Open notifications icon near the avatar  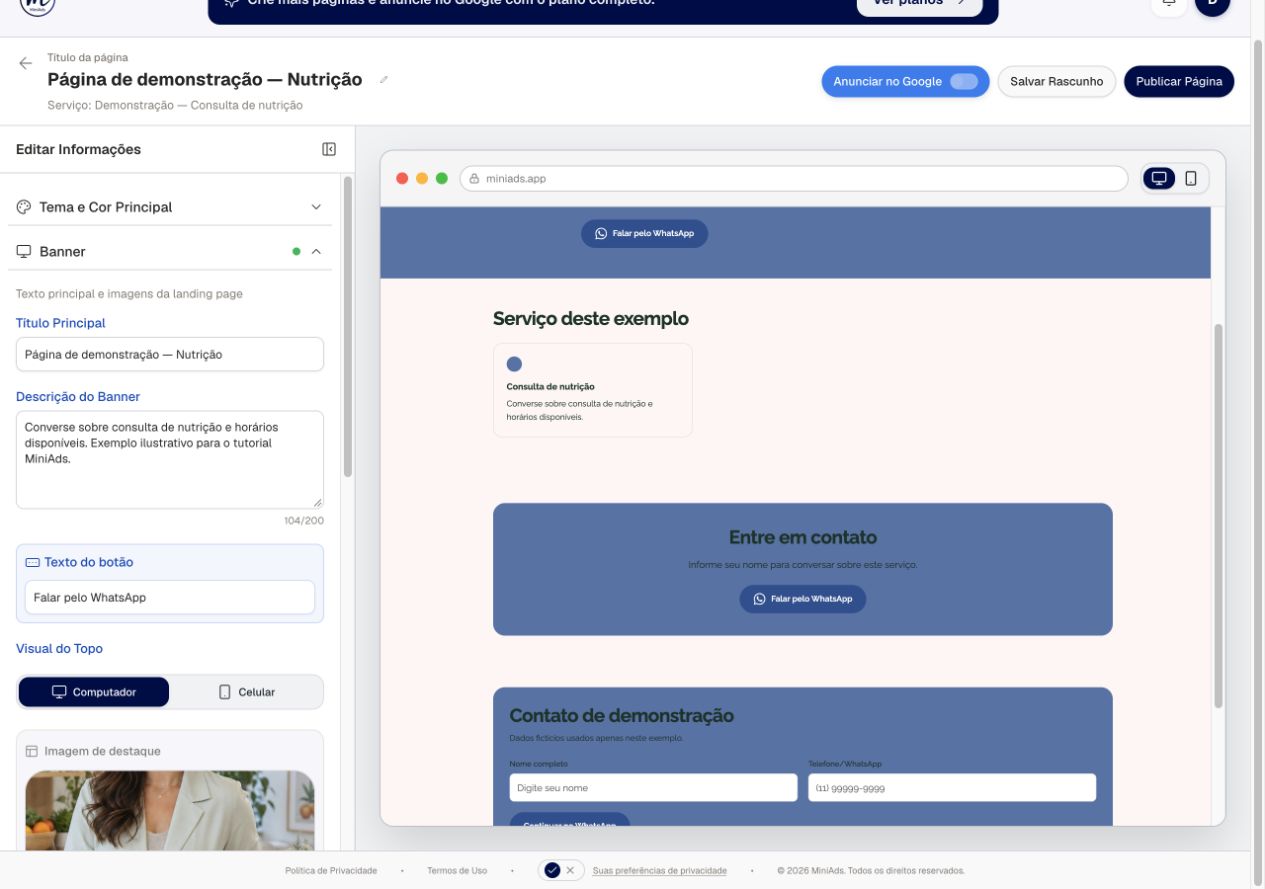tap(1168, 5)
